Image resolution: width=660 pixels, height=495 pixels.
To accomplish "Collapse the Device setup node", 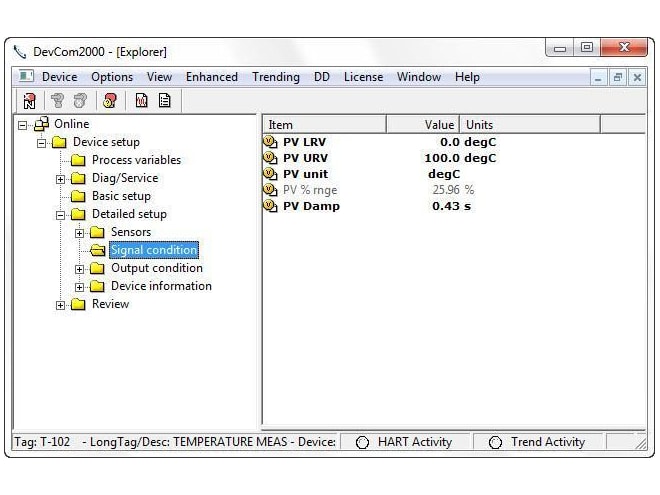I will [x=41, y=144].
